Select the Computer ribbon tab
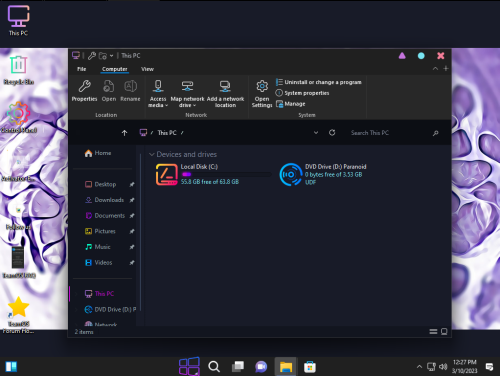Image resolution: width=500 pixels, height=376 pixels. pyautogui.click(x=115, y=69)
